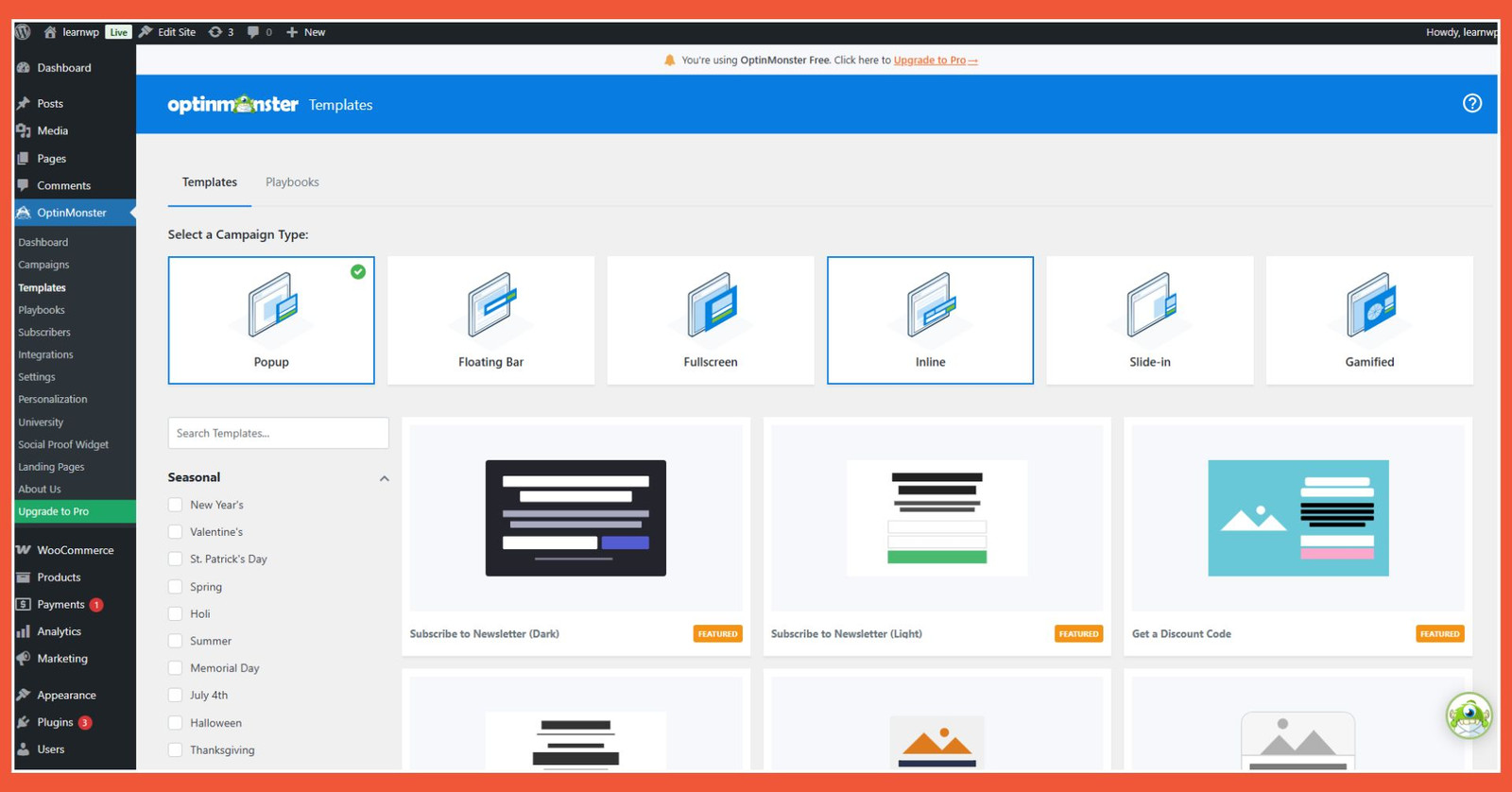This screenshot has width=1512, height=792.
Task: Open the updates icon showing 3
Action: click(x=215, y=32)
